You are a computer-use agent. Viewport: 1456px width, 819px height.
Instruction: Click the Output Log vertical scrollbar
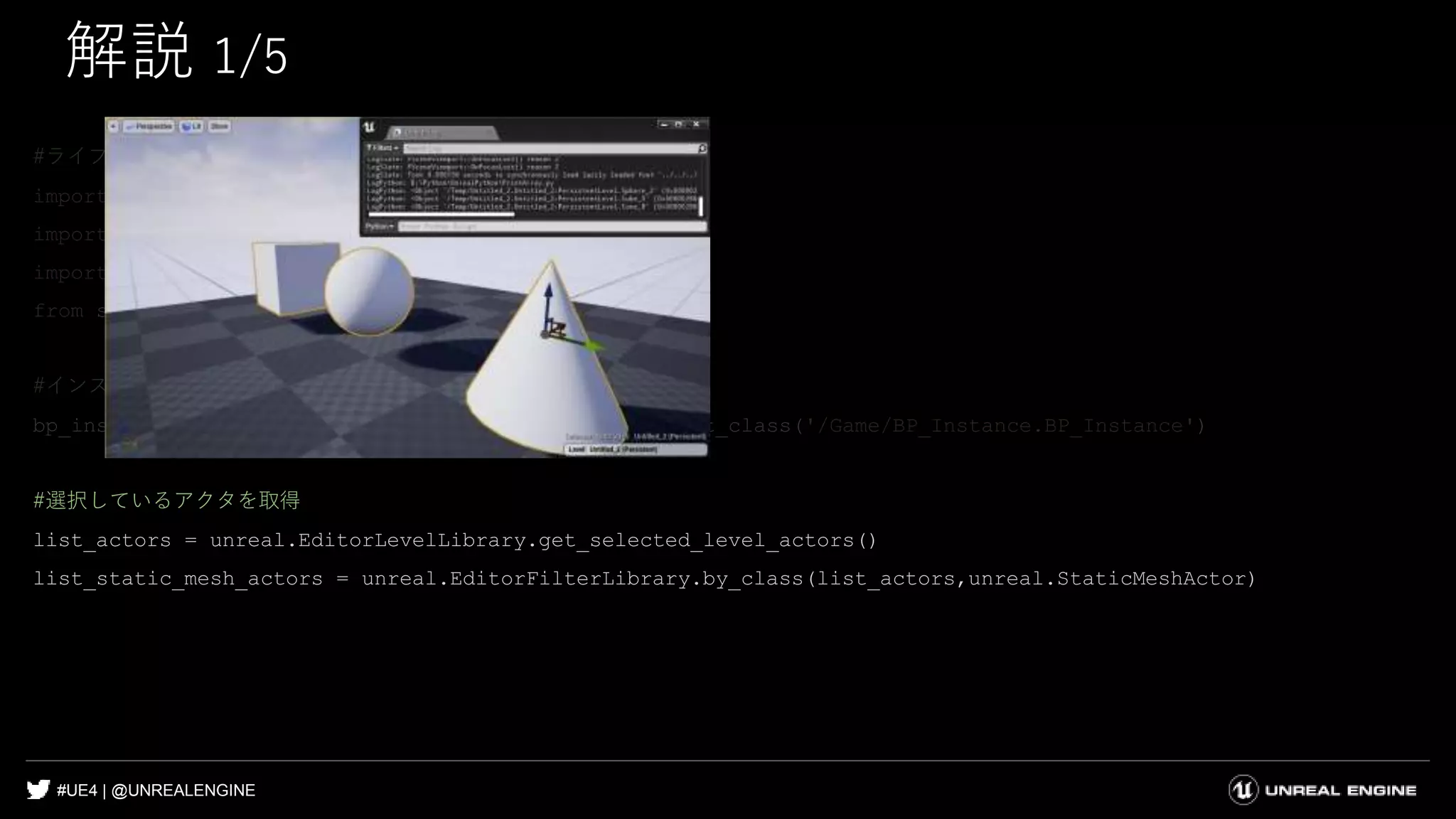coord(701,206)
